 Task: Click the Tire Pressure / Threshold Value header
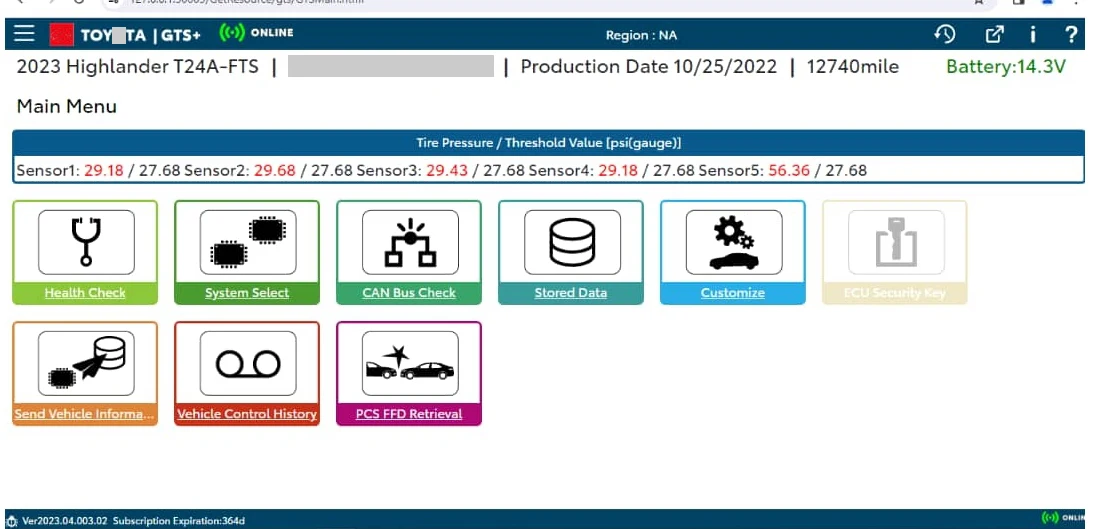pos(549,143)
